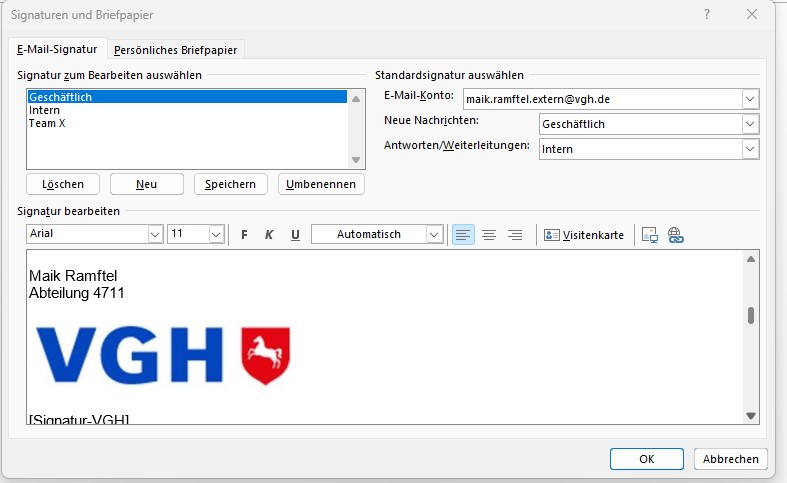
Task: Toggle underline formatting (U)
Action: [295, 234]
